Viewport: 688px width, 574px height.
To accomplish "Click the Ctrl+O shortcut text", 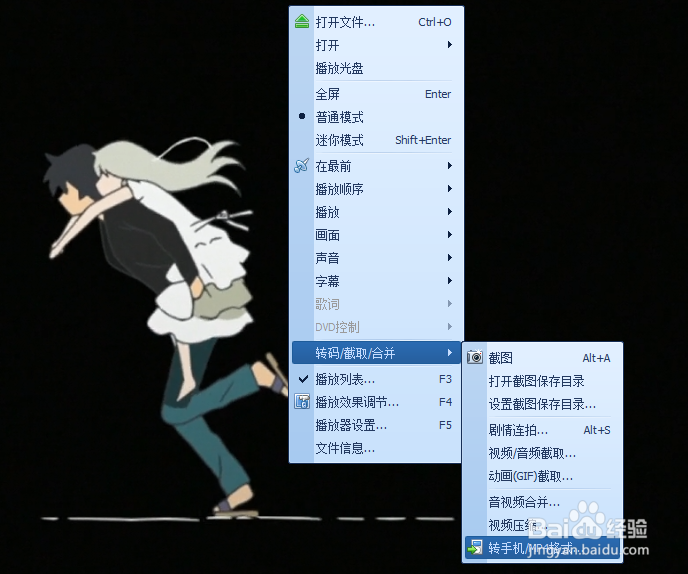I will click(434, 22).
